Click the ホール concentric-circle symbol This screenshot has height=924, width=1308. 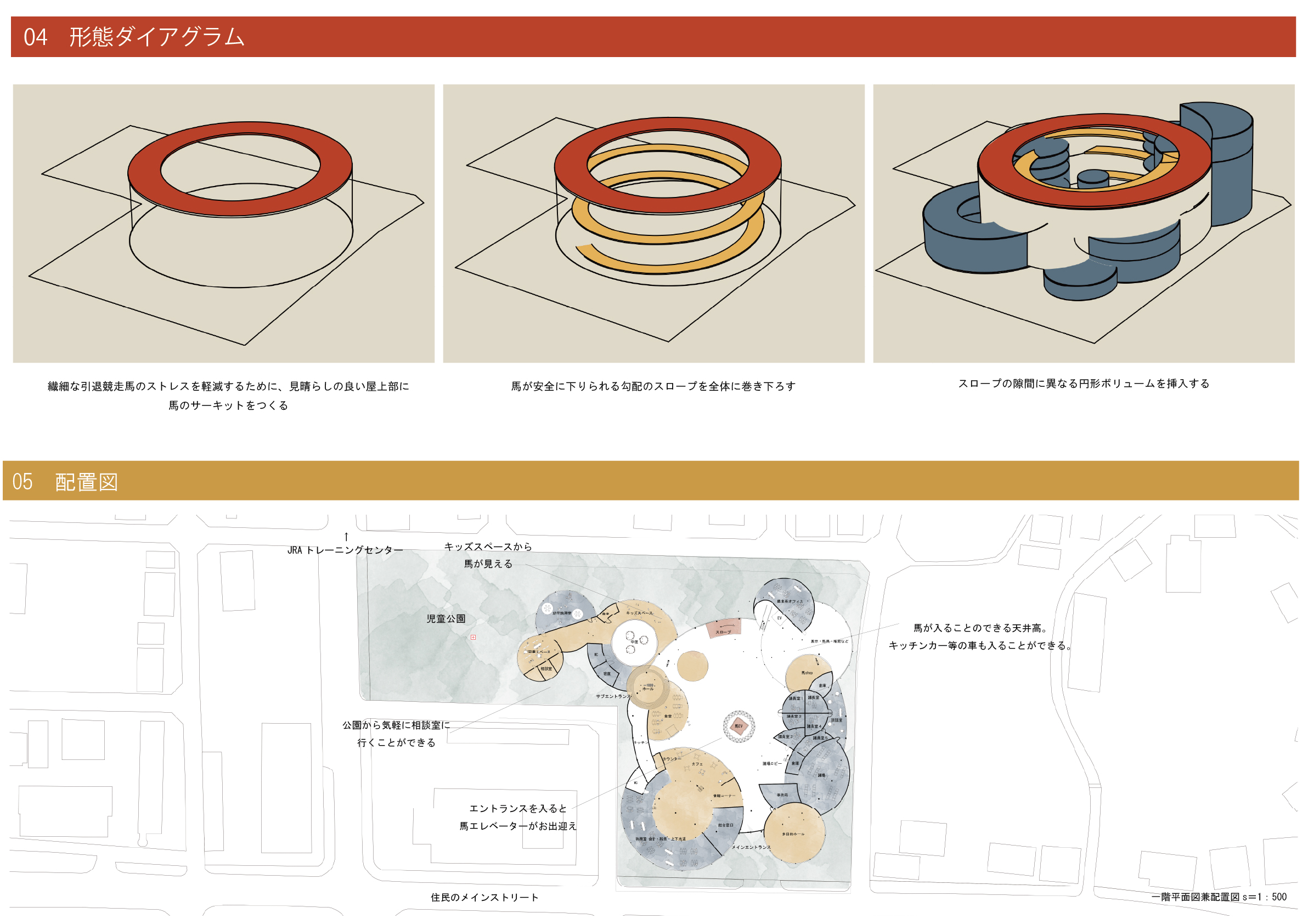[x=648, y=687]
